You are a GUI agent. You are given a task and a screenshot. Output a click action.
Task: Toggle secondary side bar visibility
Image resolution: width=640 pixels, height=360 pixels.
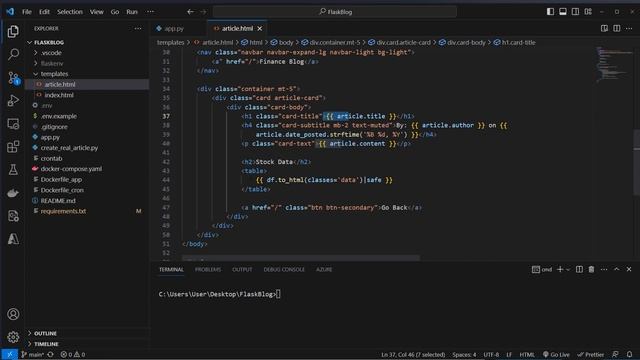(576, 11)
